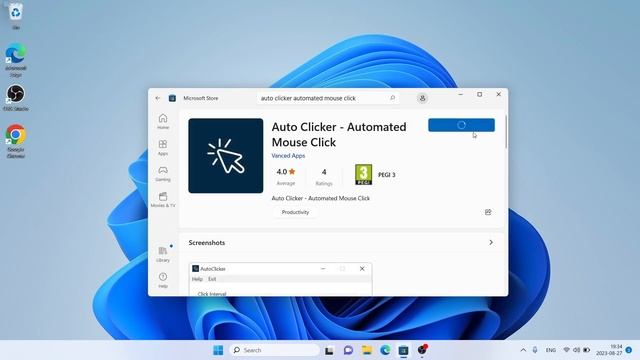Screen dimensions: 640x360
Task: Click the Auto Clicker description text under ratings
Action: tap(320, 198)
